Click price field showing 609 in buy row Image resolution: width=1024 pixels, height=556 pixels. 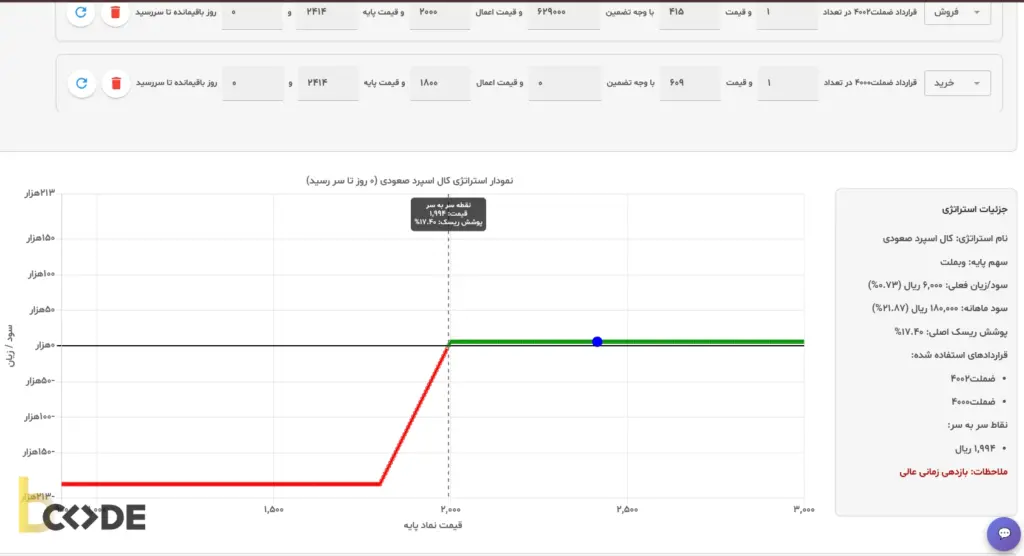[x=689, y=83]
